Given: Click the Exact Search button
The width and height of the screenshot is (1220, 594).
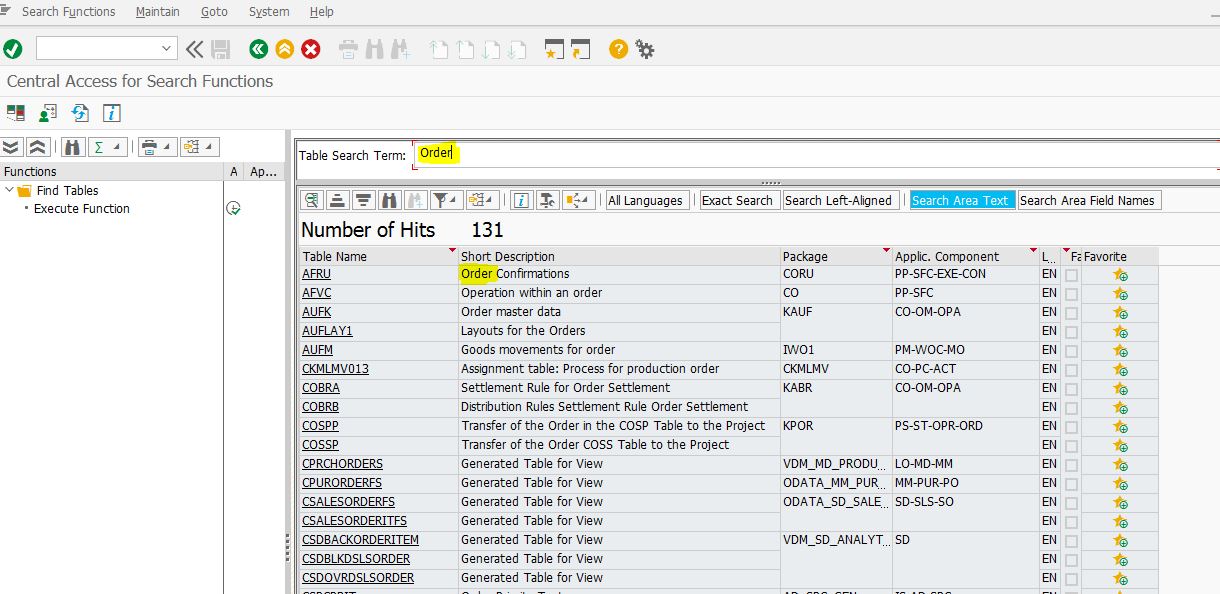Looking at the screenshot, I should (737, 200).
